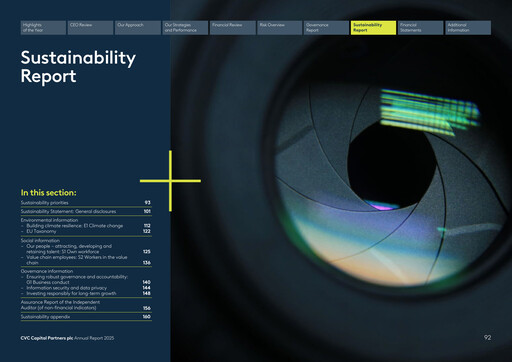This screenshot has height=362, width=512.
Task: Open the Sustainability priorities contents entry
Action: [86, 203]
